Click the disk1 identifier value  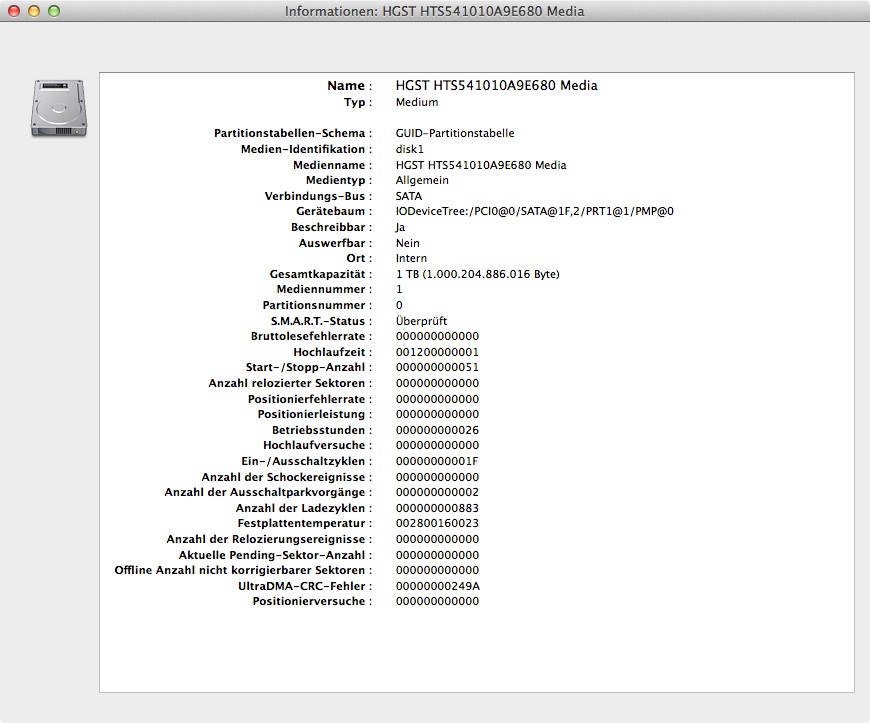coord(409,149)
